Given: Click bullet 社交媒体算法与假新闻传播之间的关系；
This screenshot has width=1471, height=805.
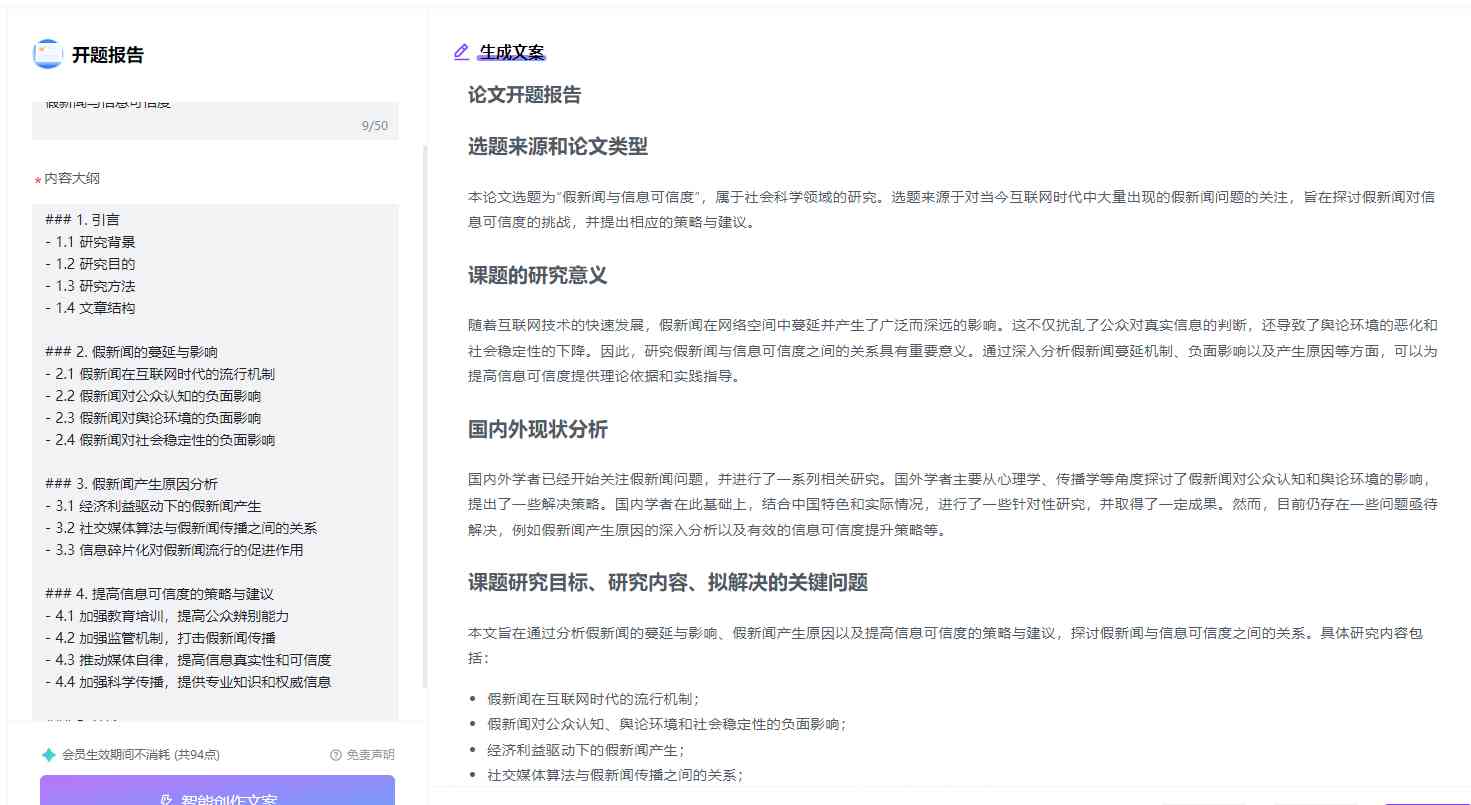Looking at the screenshot, I should 615,774.
